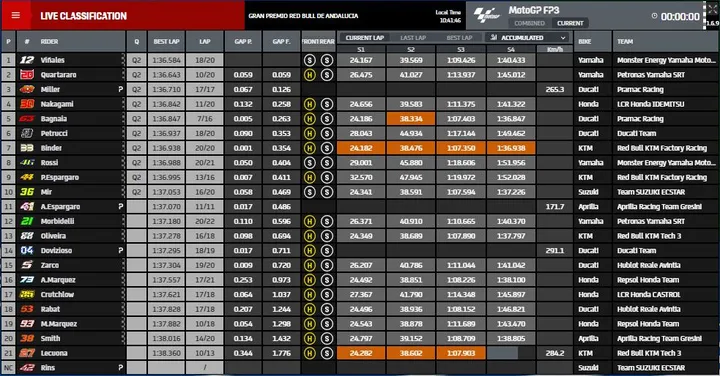Screen dimensions: 720x376
Task: Click Morbidelli's number 21 badge
Action: (27, 221)
